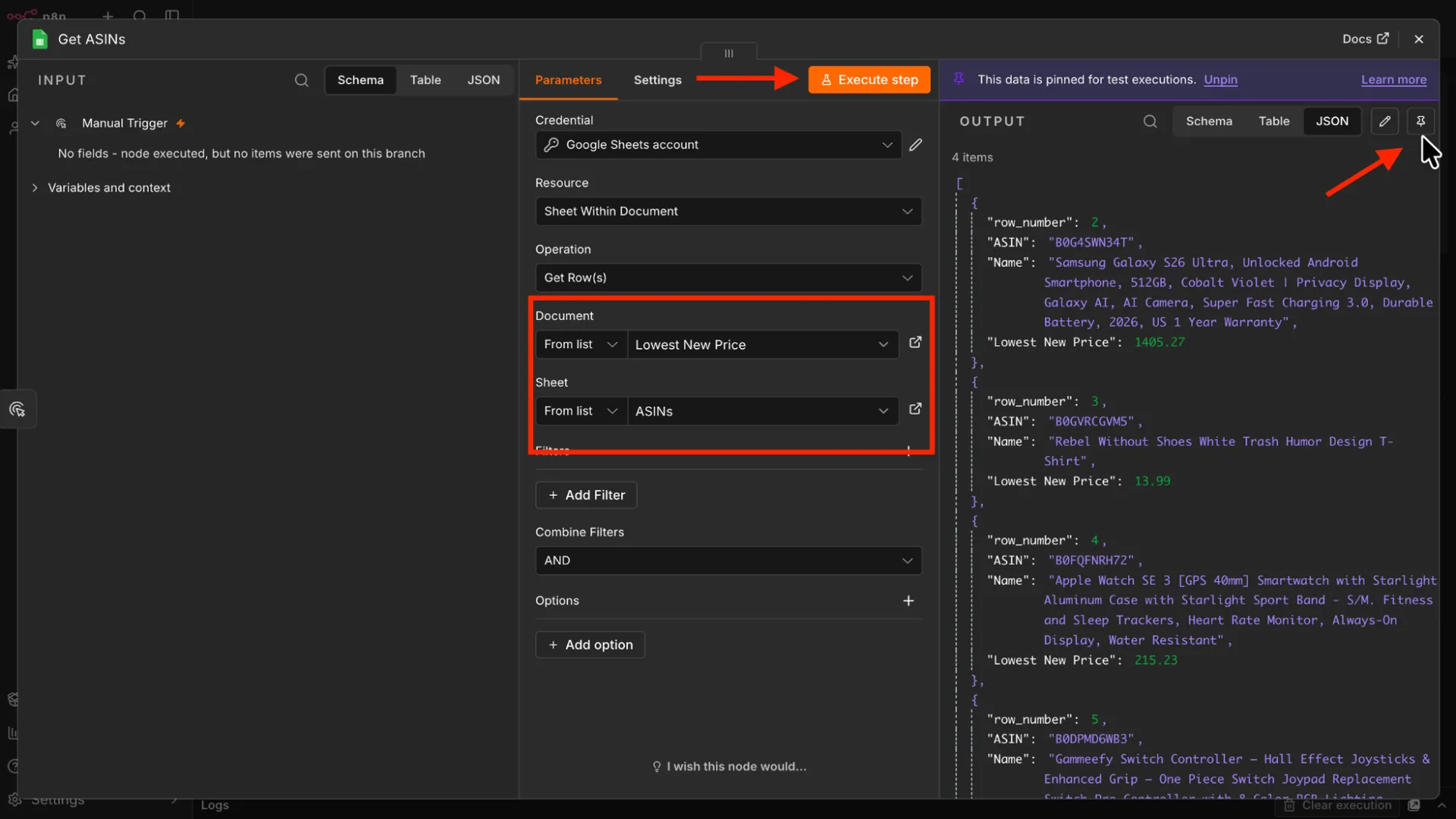The image size is (1456, 819).
Task: Search the input panel with magnifier icon
Action: click(301, 80)
